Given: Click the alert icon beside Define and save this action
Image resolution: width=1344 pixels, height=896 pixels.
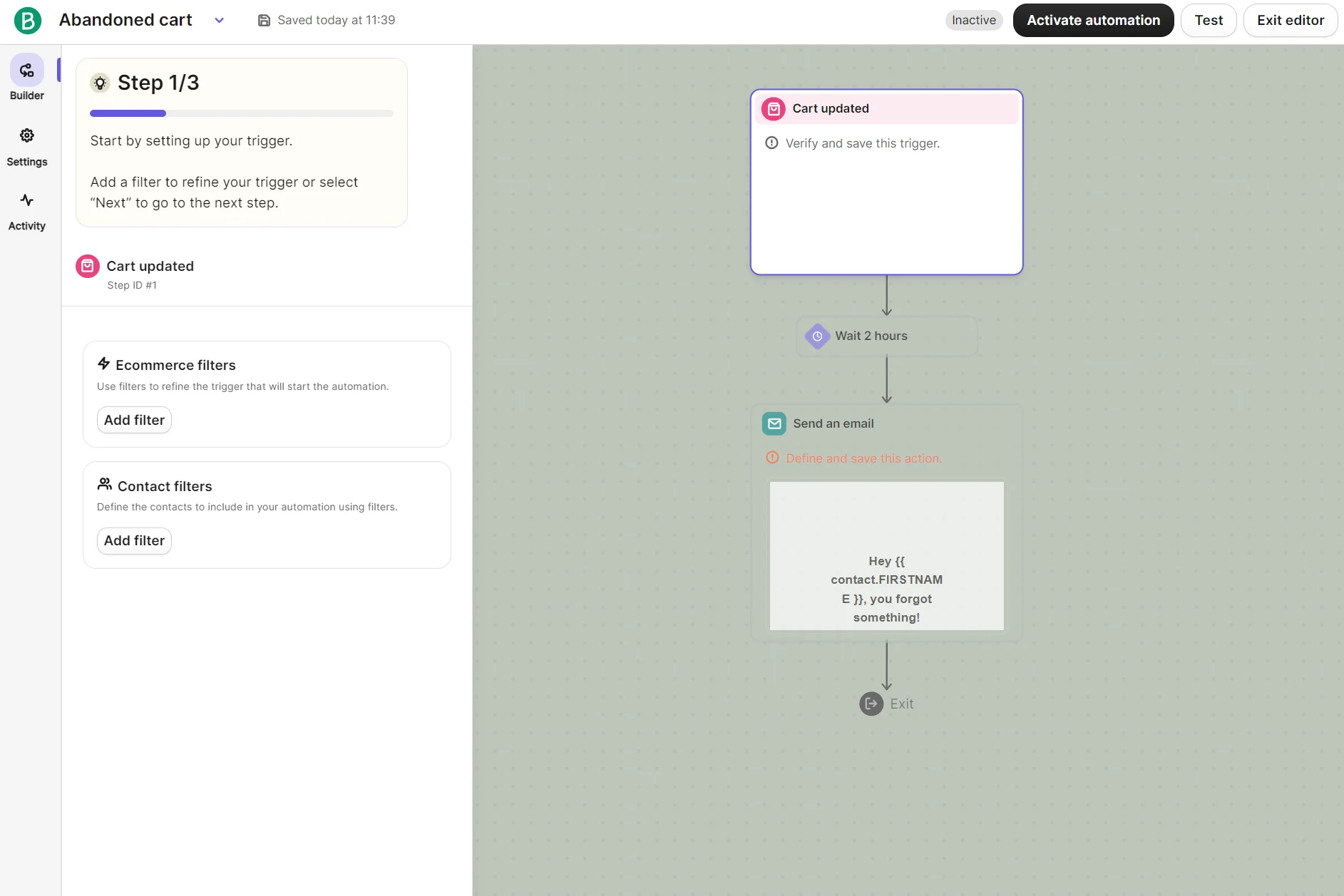Looking at the screenshot, I should [x=772, y=458].
